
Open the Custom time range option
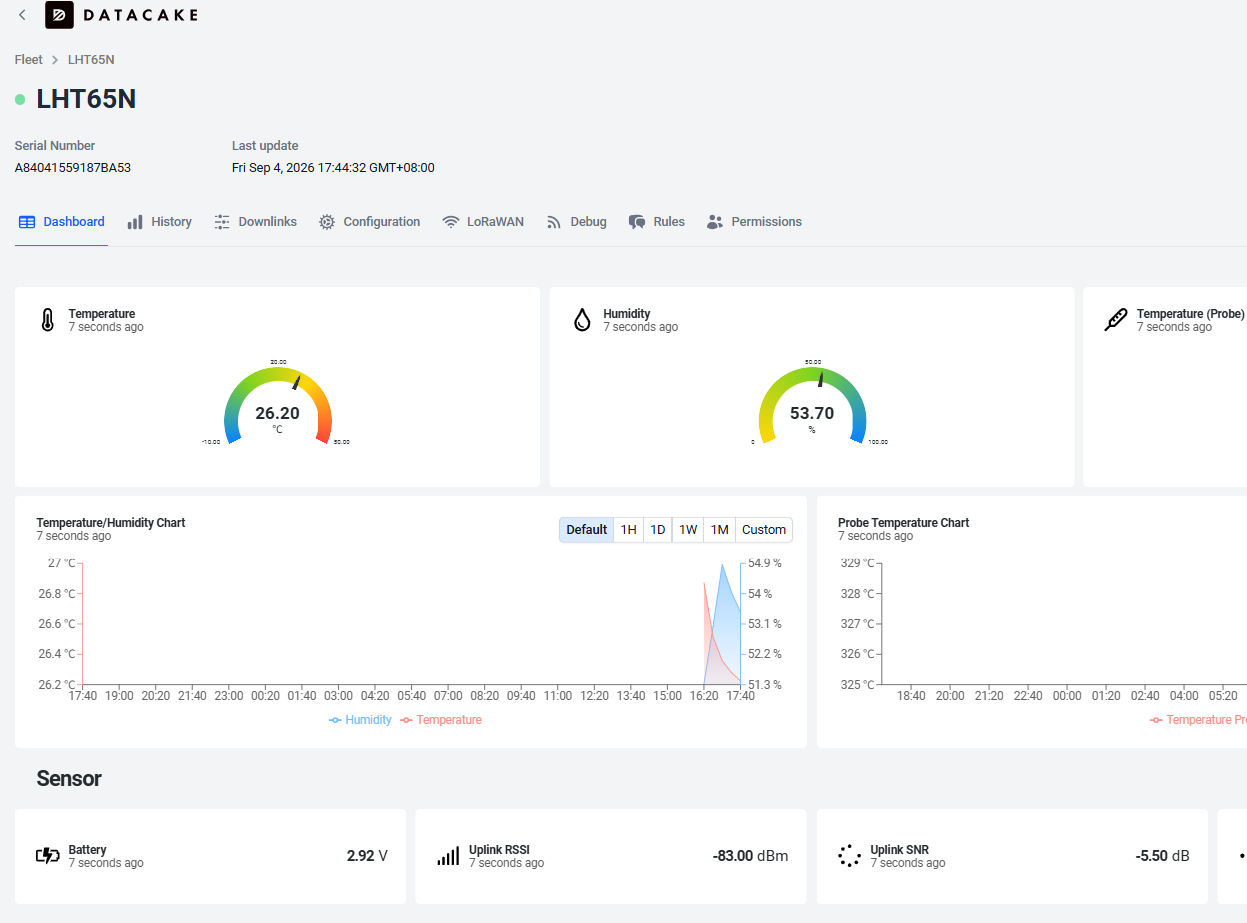tap(764, 530)
